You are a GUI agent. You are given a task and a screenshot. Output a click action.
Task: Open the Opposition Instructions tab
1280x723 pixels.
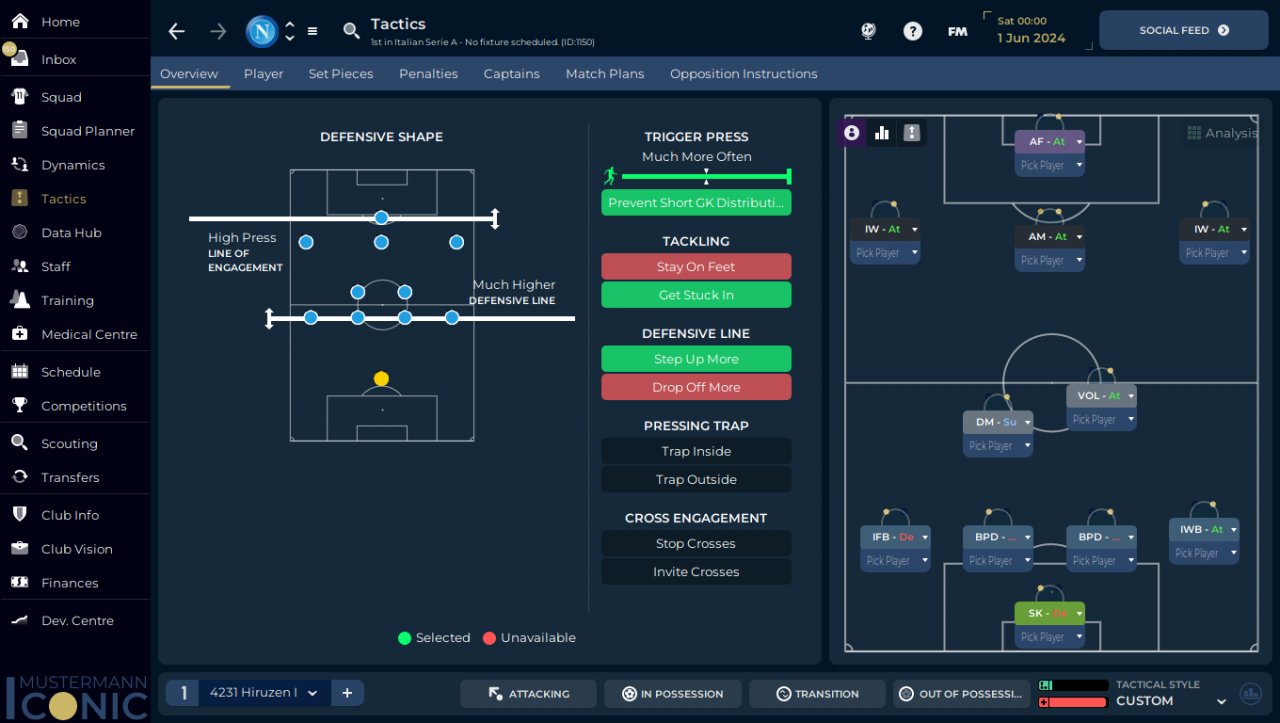[743, 74]
